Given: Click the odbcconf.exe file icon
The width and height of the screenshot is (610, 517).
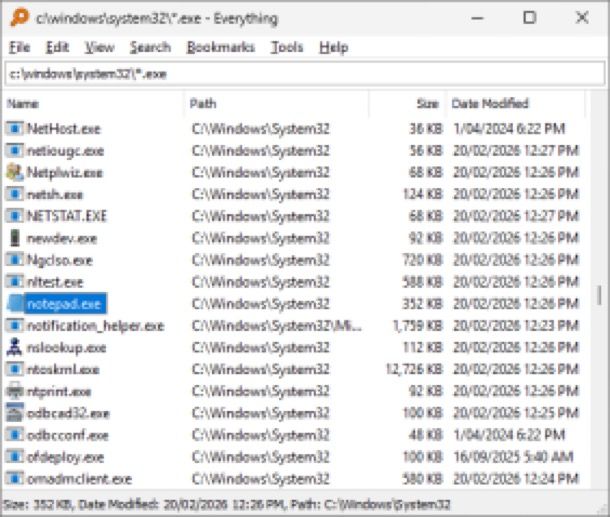Looking at the screenshot, I should [x=15, y=435].
